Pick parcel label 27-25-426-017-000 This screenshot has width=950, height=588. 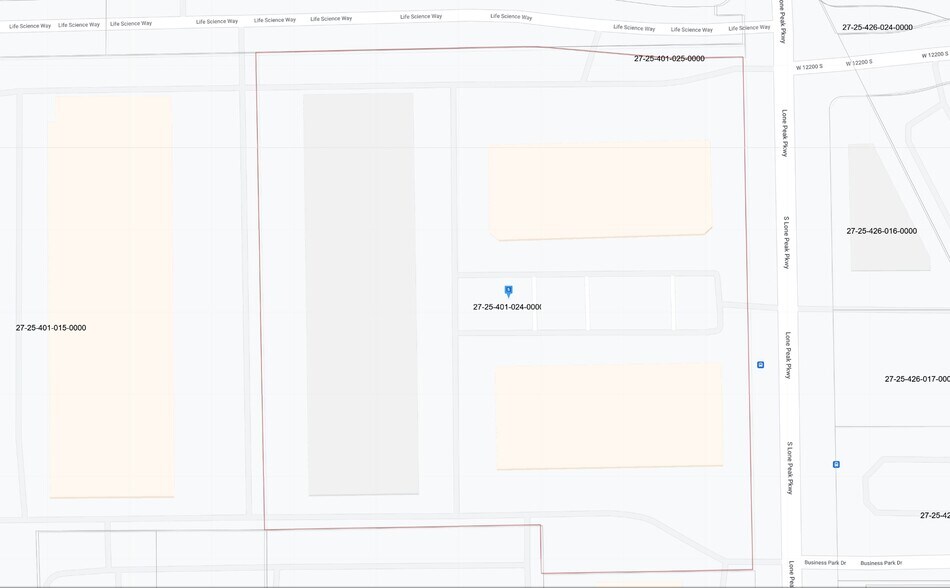916,379
